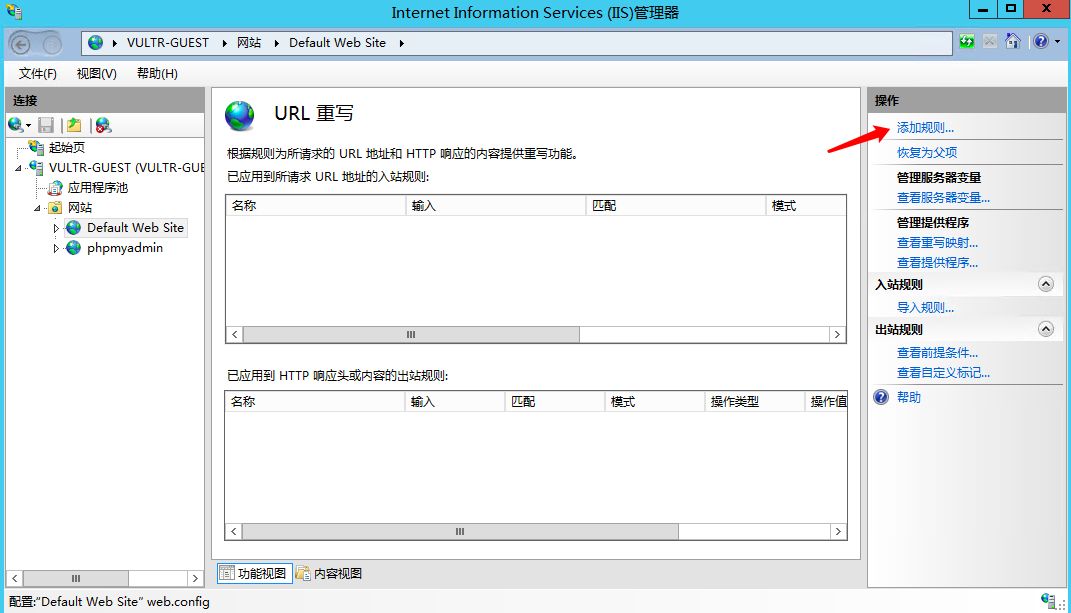Select 应用程序池 in the tree
Viewport: 1071px width, 613px height.
pyautogui.click(x=98, y=188)
